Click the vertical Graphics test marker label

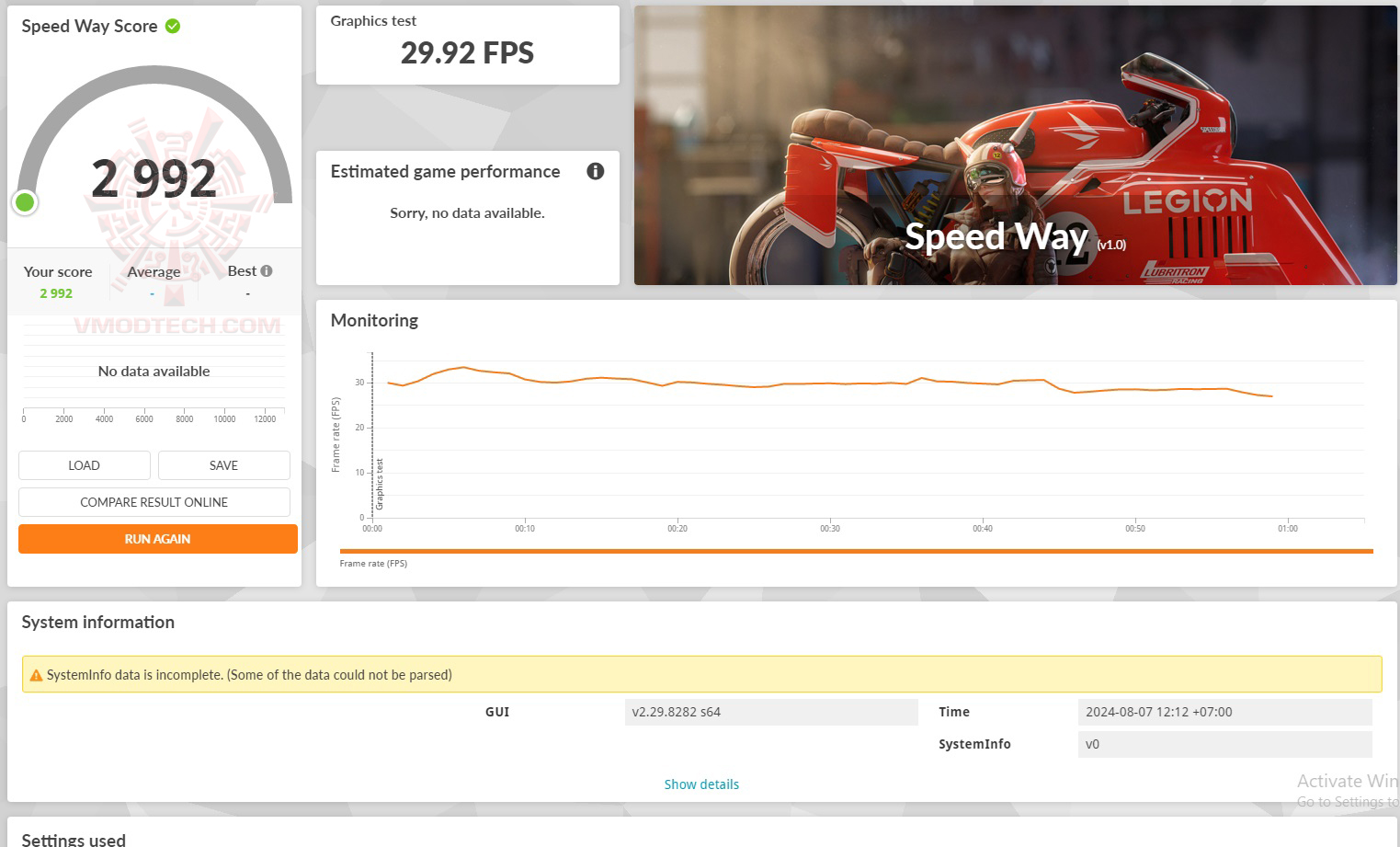tap(380, 485)
